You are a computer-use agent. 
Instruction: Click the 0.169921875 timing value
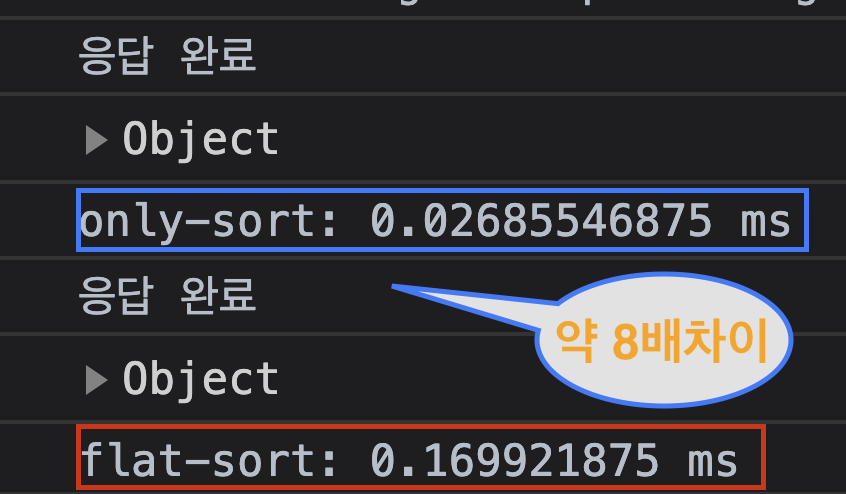tap(514, 460)
